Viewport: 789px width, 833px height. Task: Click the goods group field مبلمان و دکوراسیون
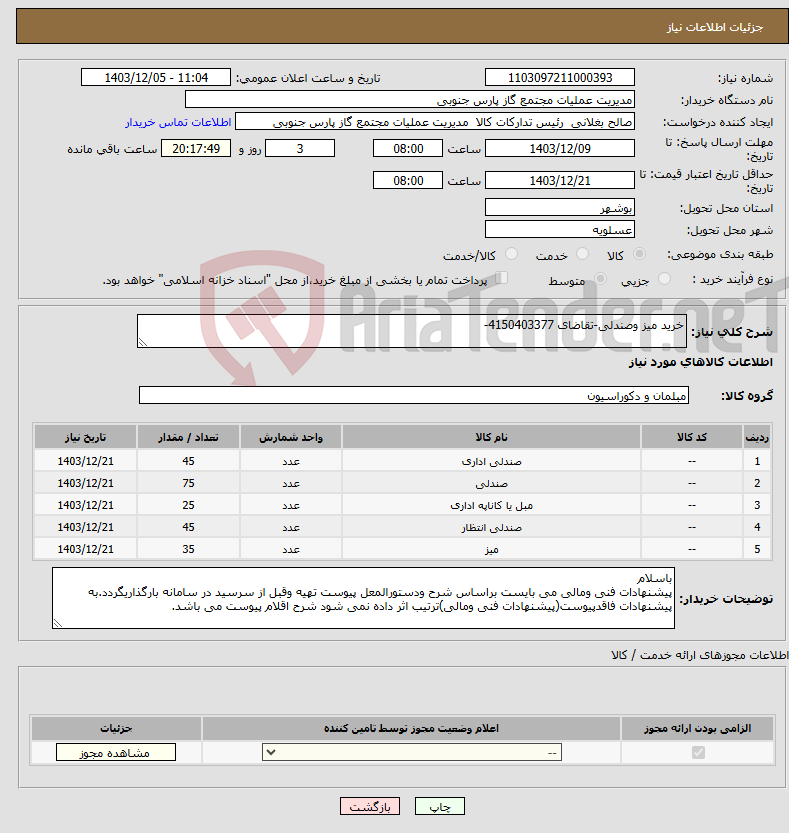tap(414, 395)
